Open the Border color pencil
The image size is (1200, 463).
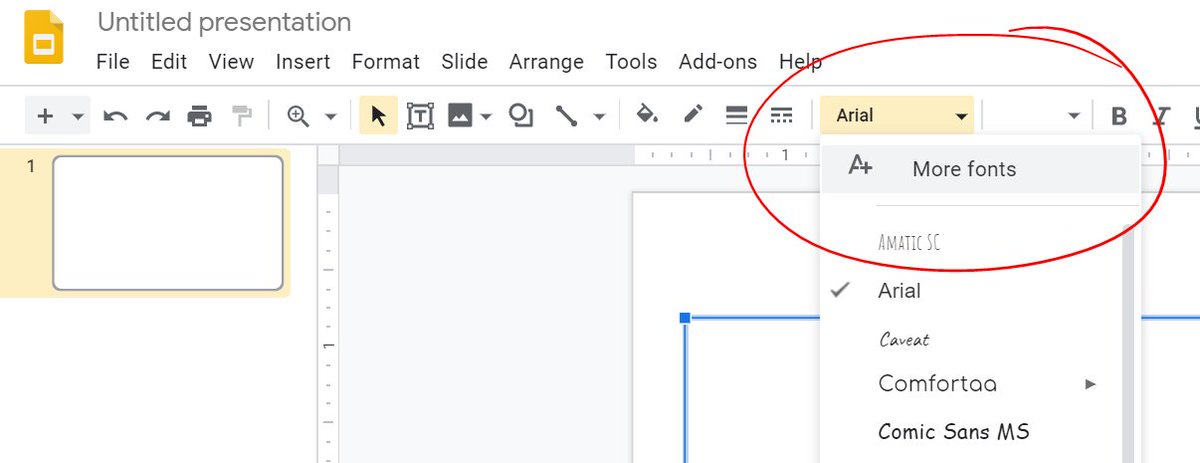point(693,116)
